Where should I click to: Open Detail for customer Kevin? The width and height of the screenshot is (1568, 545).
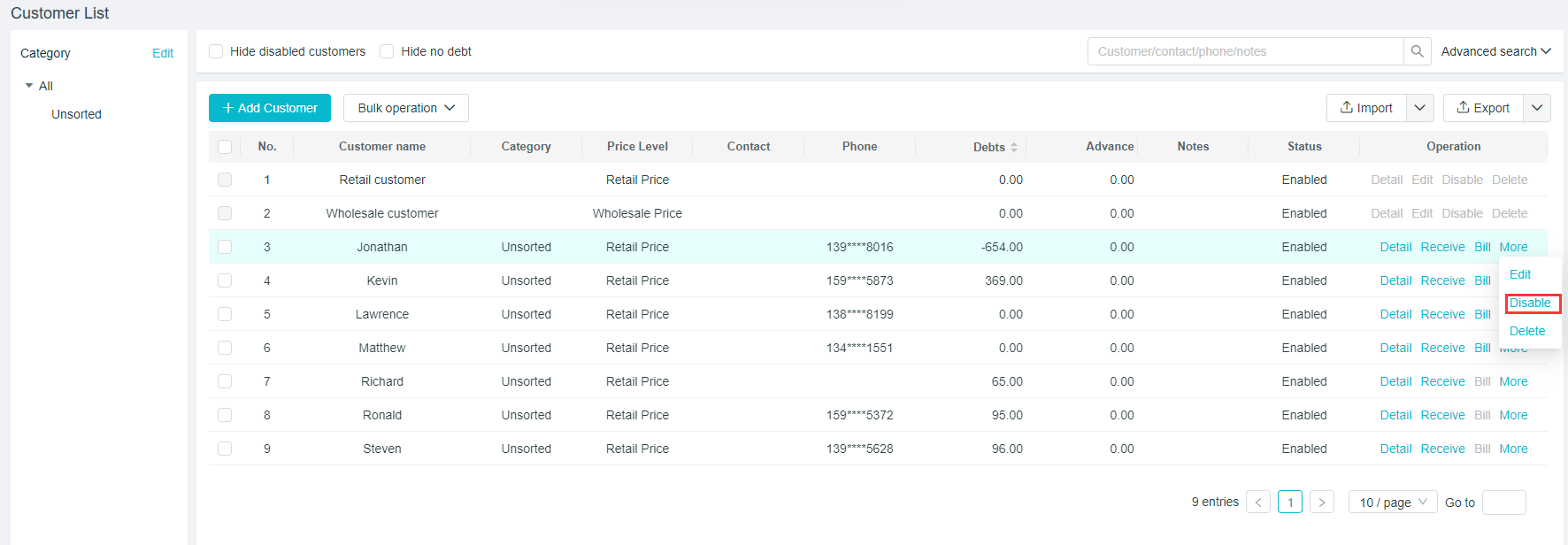tap(1395, 280)
